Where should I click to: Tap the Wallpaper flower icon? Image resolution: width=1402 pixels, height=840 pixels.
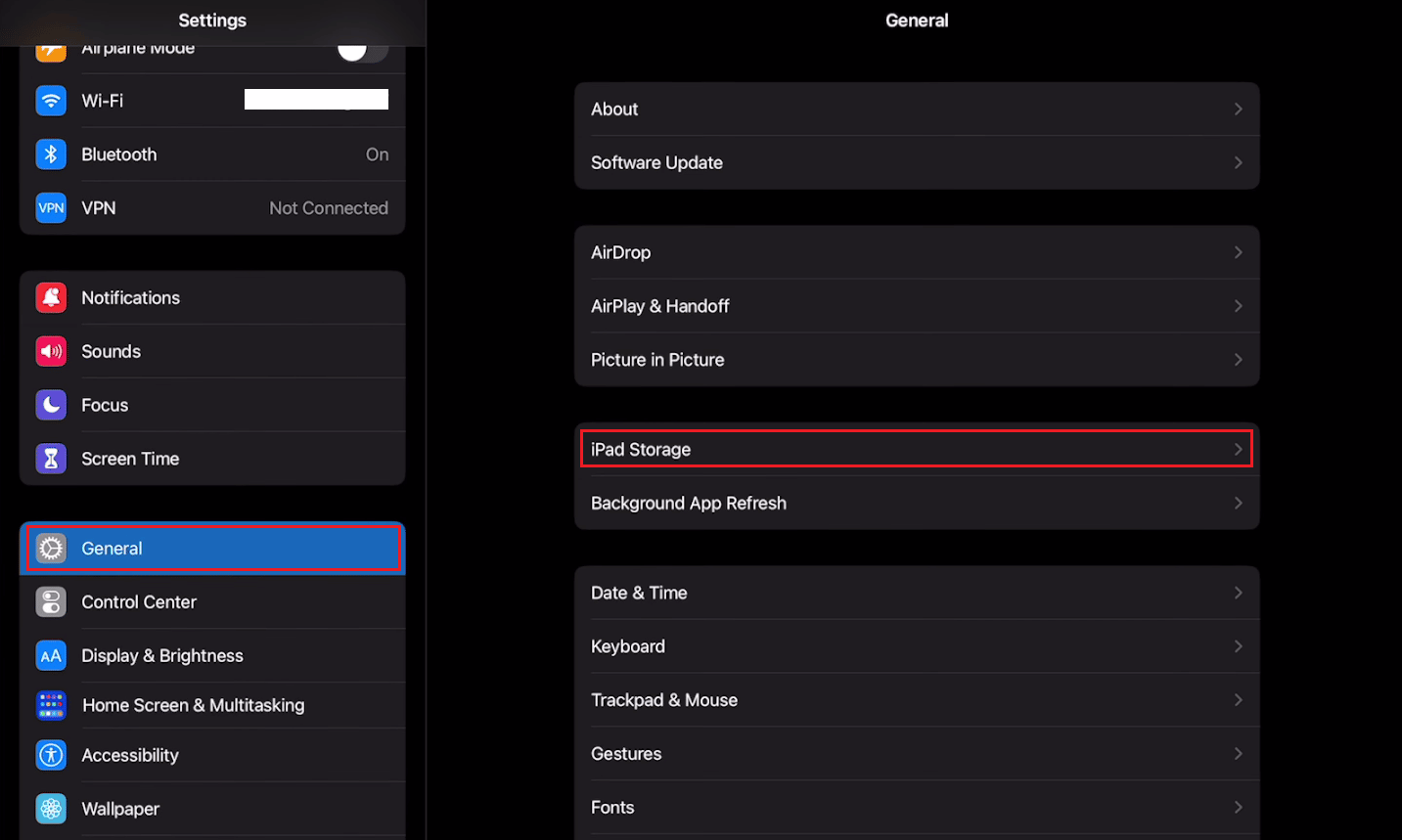pos(51,809)
